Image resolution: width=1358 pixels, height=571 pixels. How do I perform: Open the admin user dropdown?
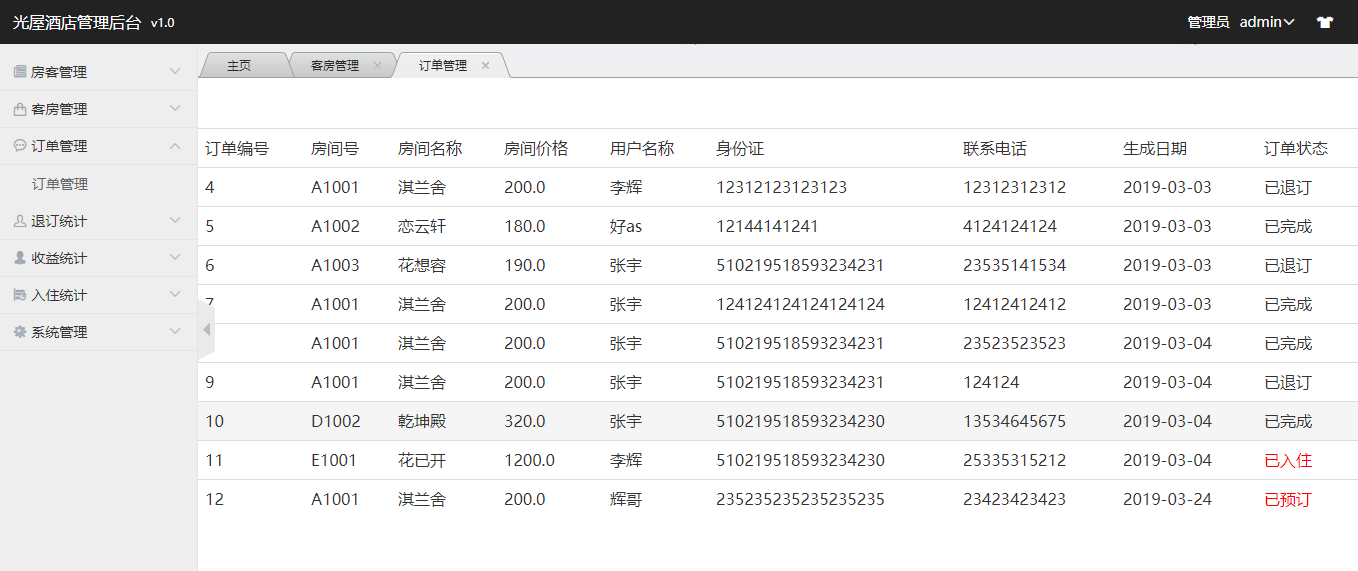1267,22
